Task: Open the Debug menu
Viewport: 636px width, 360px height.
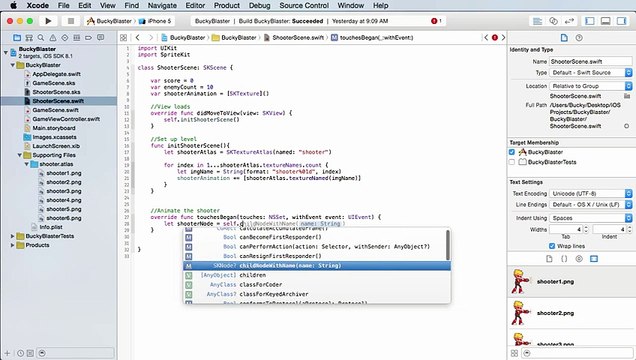Action: coord(260,6)
